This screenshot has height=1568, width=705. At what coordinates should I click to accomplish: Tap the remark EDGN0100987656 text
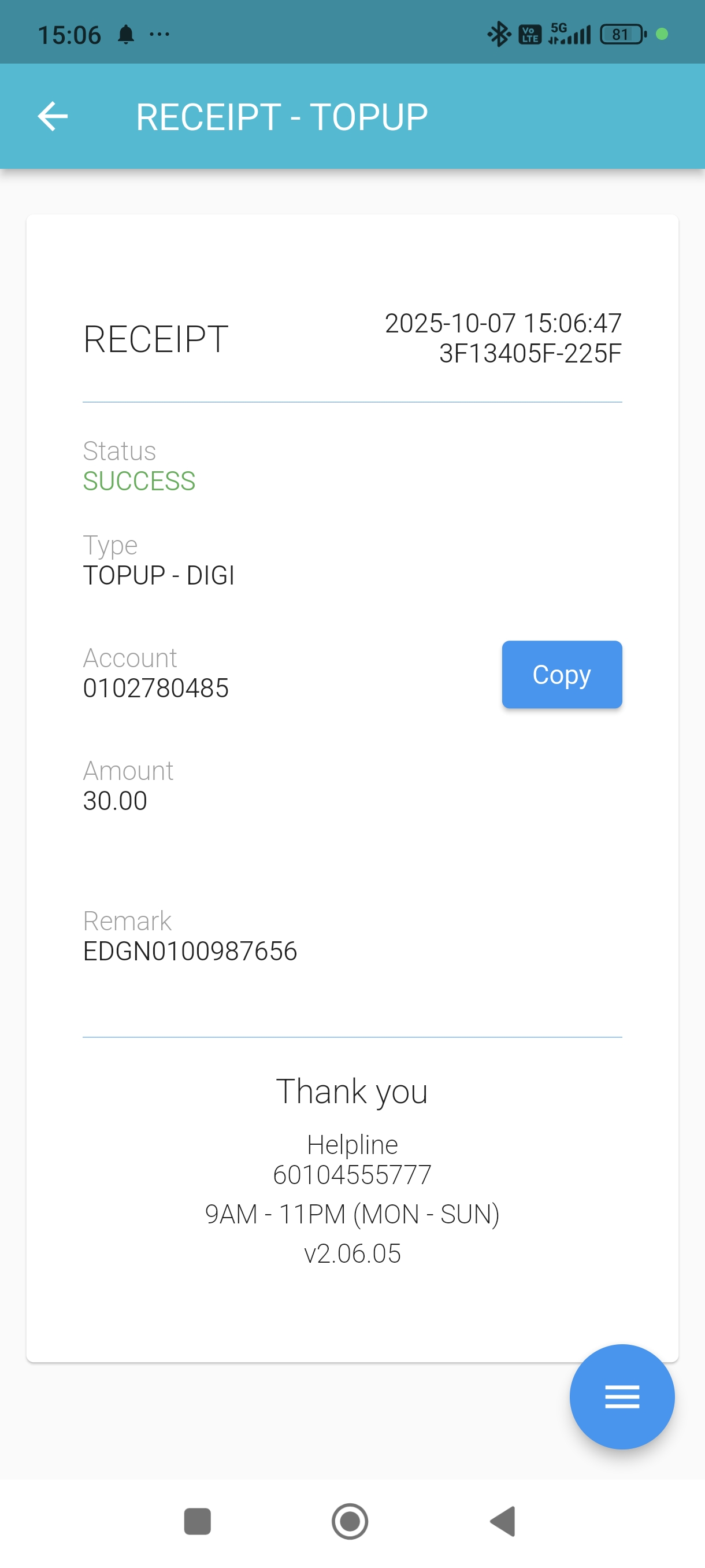(190, 951)
